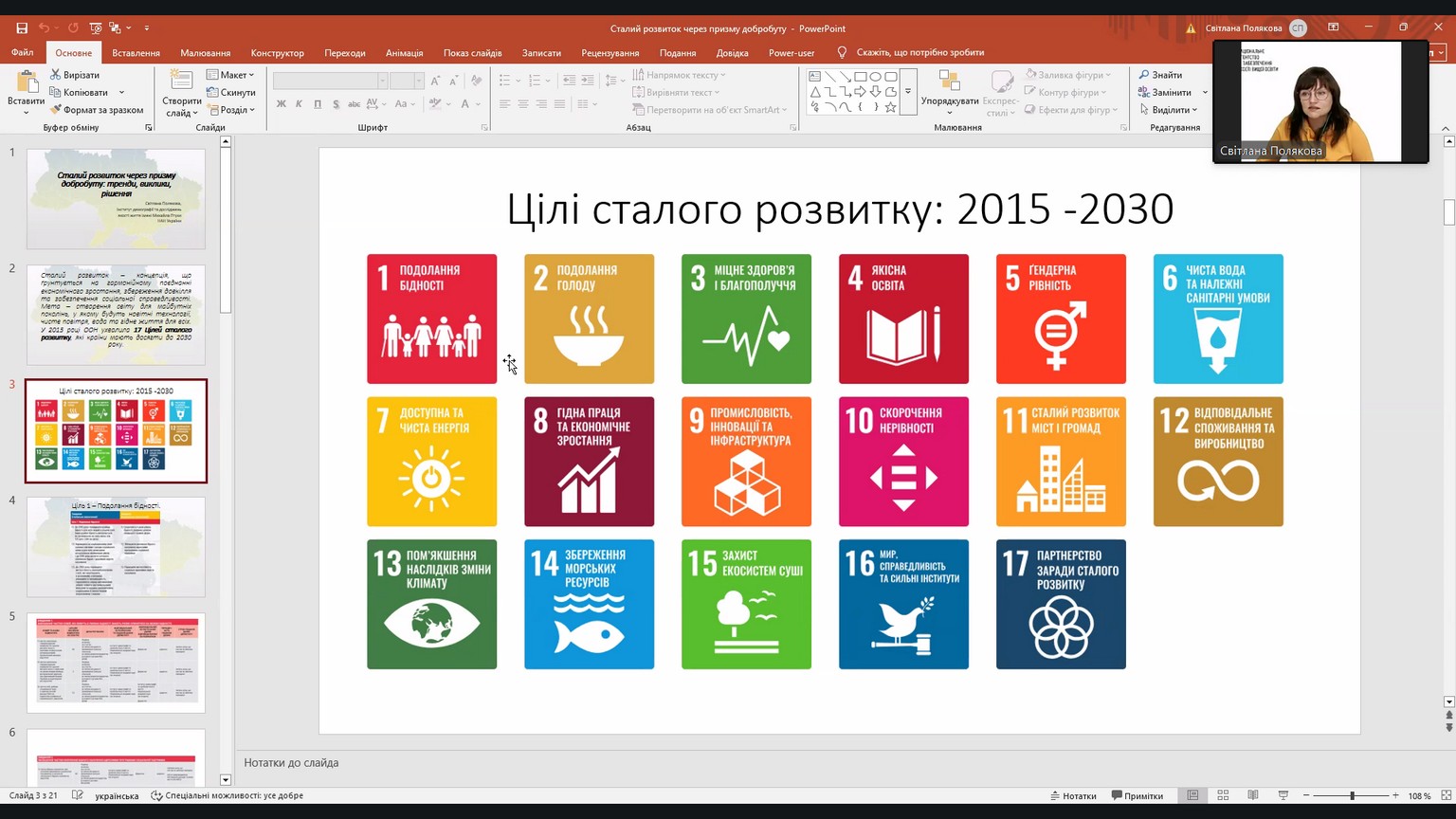Click the Save icon in quick access toolbar
The height and width of the screenshot is (819, 1456).
[x=22, y=28]
